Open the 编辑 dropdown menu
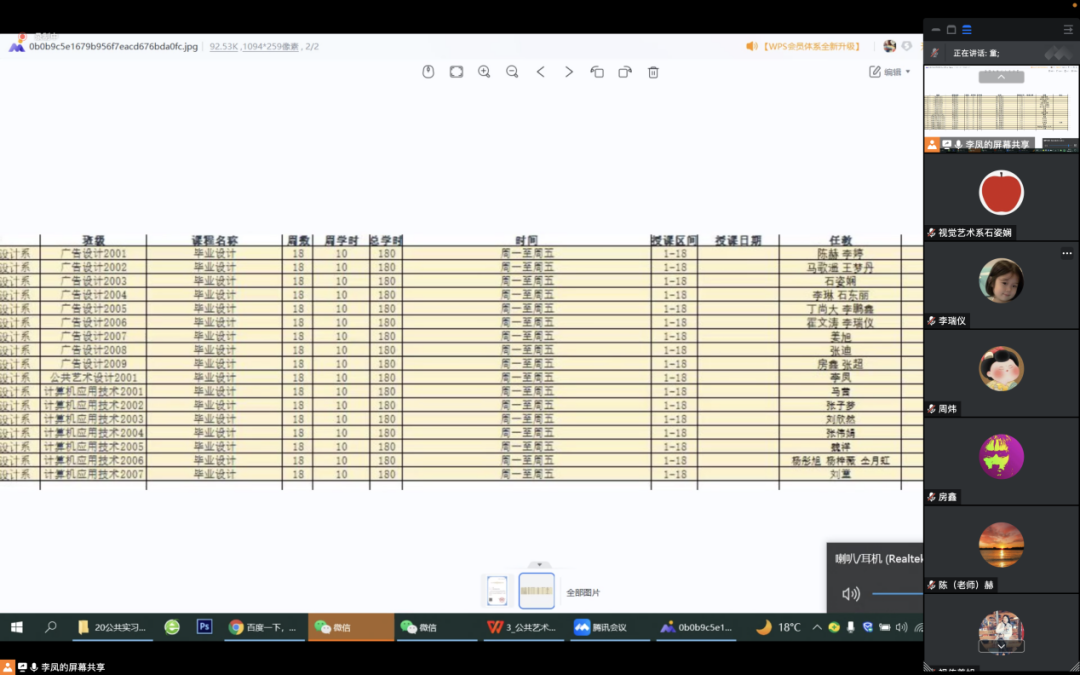The image size is (1080, 675). click(x=890, y=72)
